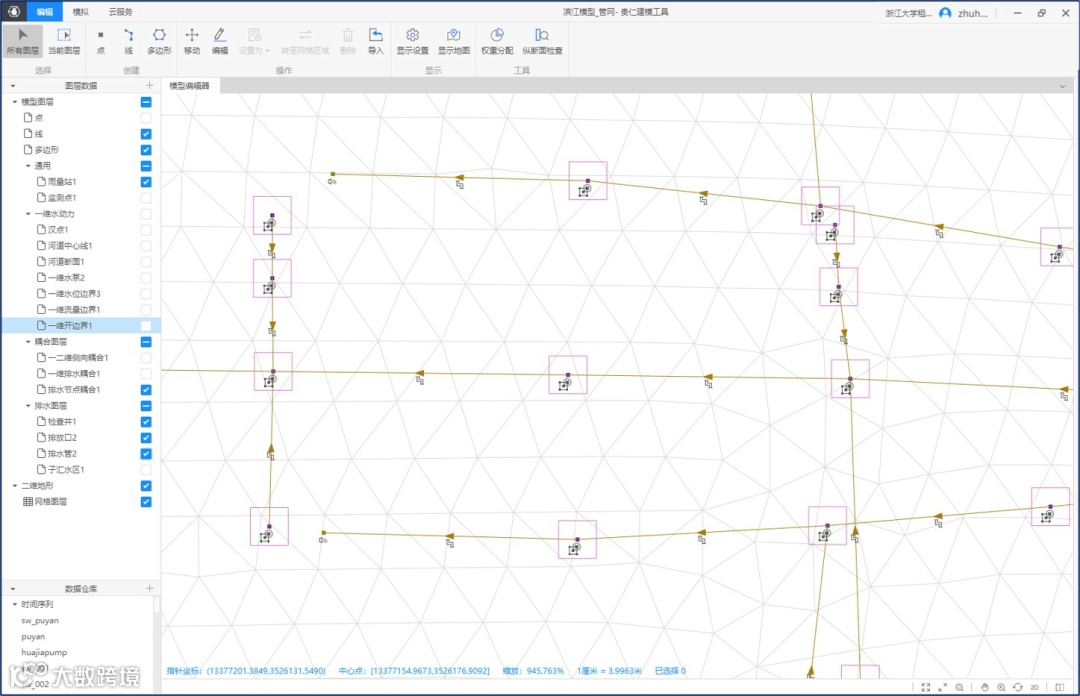The image size is (1080, 696).
Task: Uncheck the 网格图层 checkbox
Action: pyautogui.click(x=146, y=502)
